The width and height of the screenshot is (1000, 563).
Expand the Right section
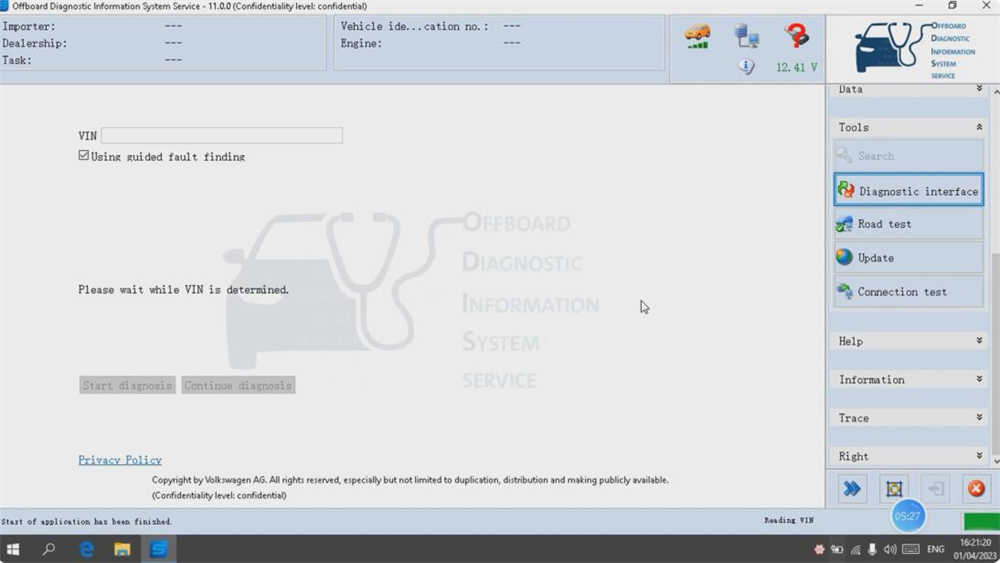click(908, 456)
